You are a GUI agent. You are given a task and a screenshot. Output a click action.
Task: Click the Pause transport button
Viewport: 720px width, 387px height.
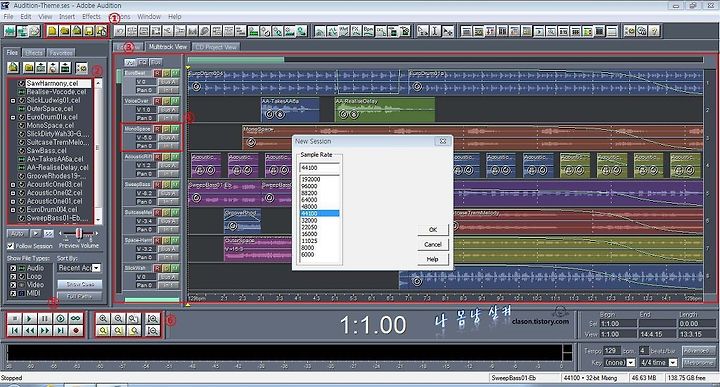45,318
